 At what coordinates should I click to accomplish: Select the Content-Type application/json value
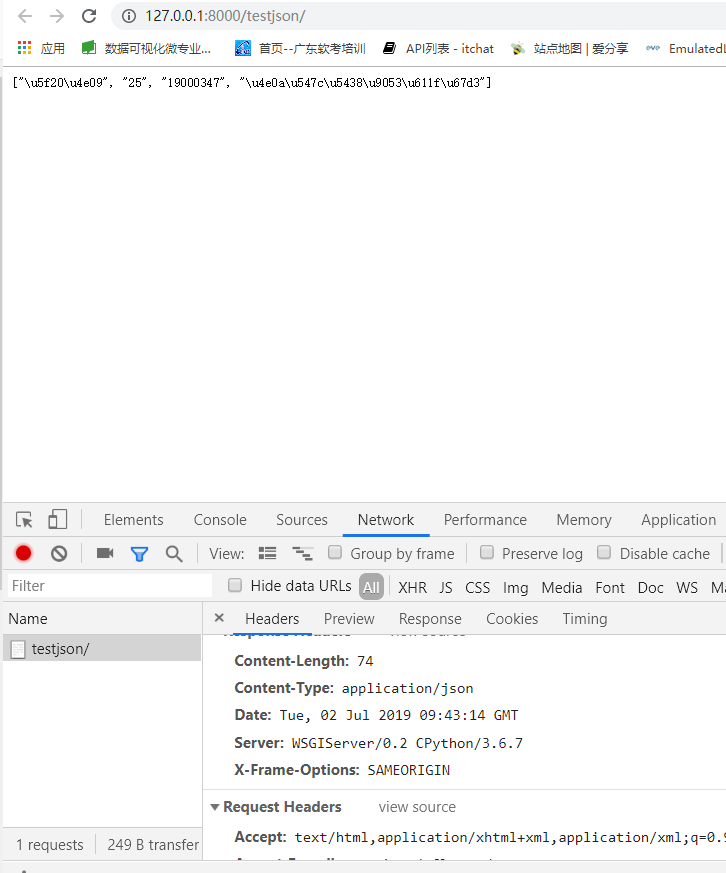(x=408, y=688)
